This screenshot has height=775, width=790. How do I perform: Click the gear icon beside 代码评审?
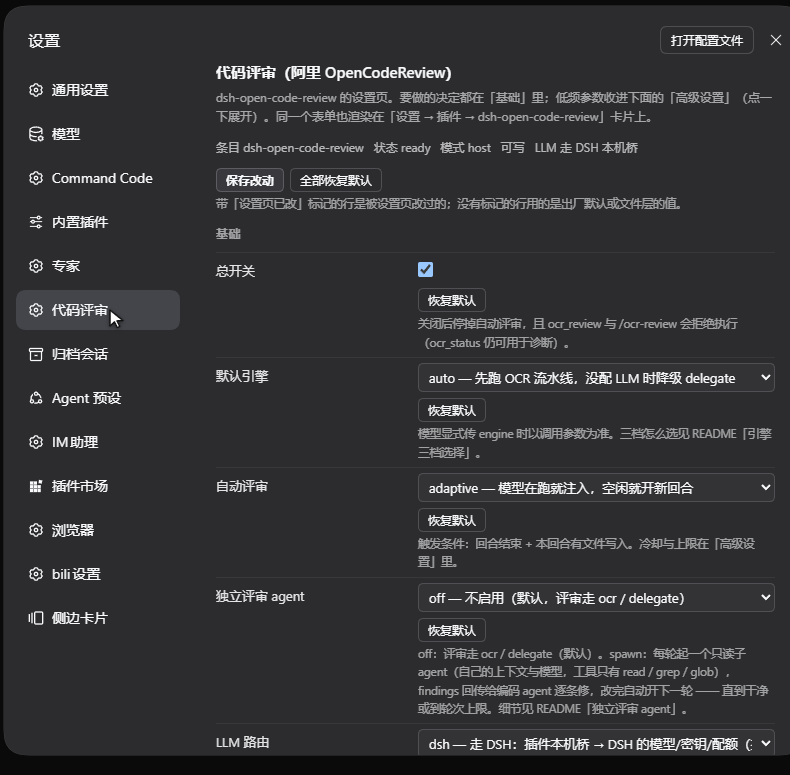pyautogui.click(x=36, y=310)
